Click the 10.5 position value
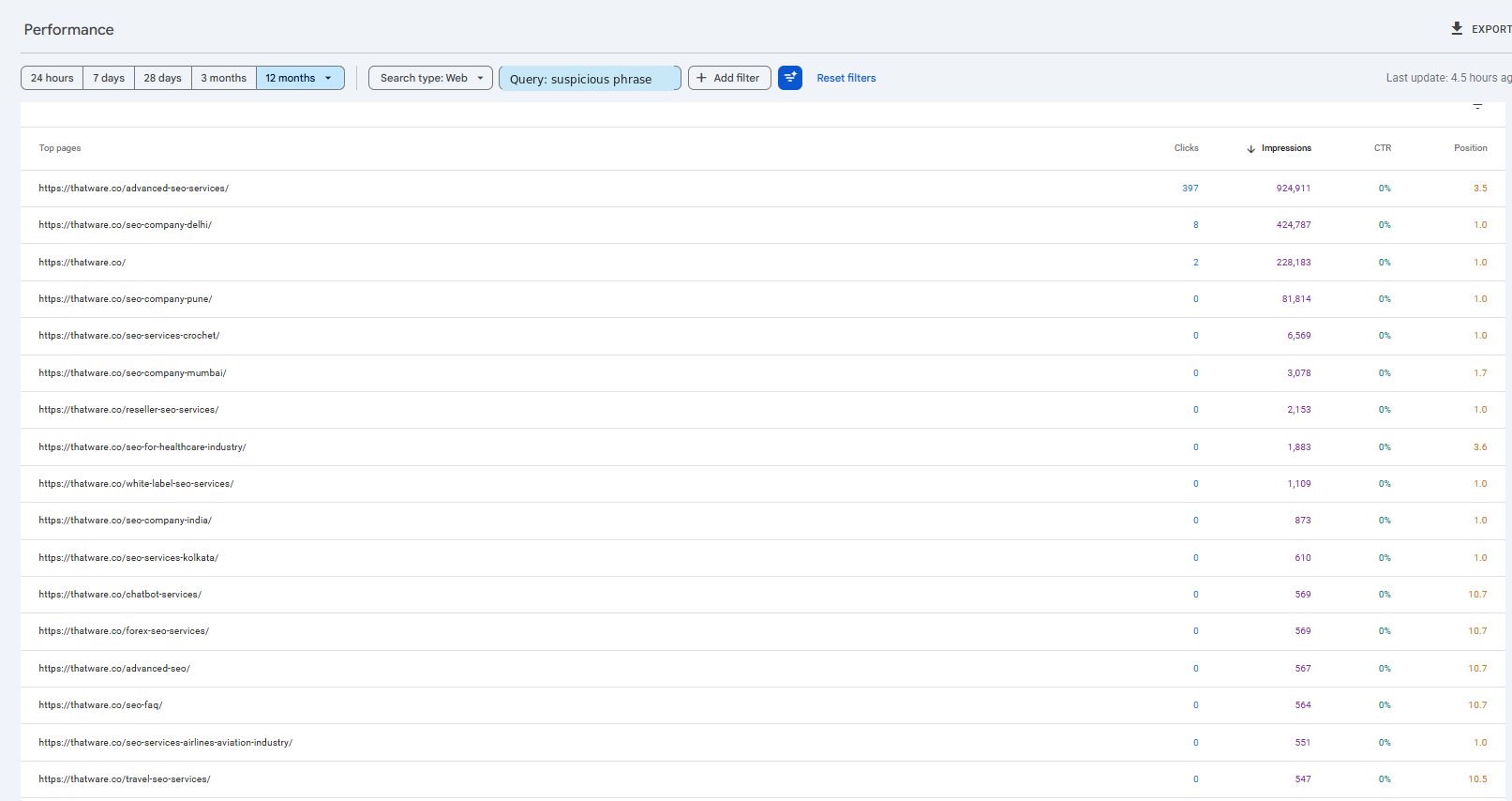Image resolution: width=1512 pixels, height=801 pixels. point(1477,779)
